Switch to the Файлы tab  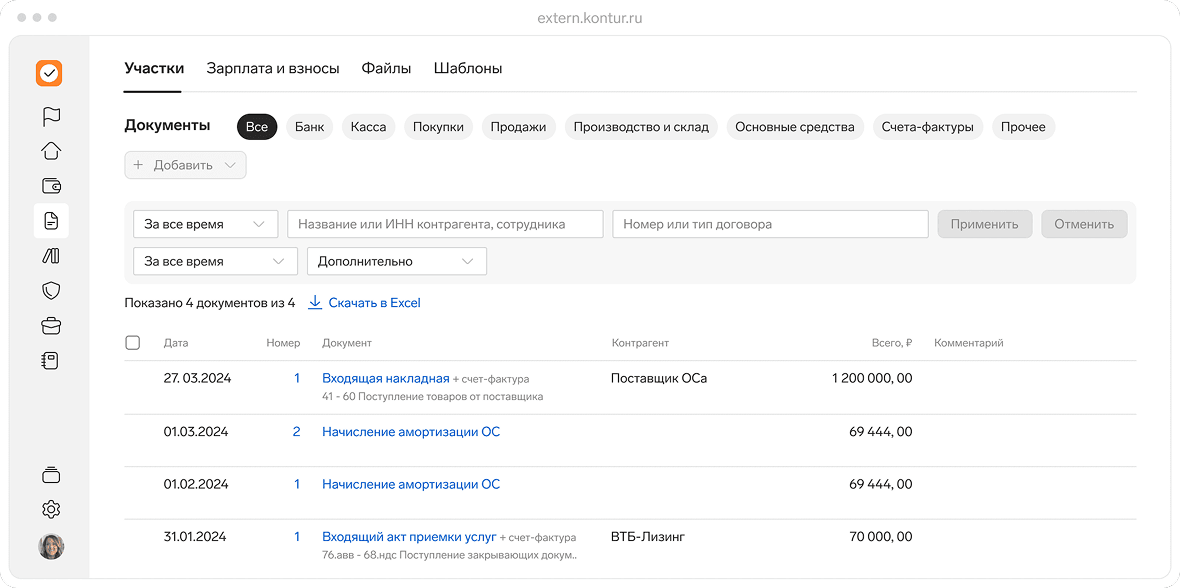(x=386, y=68)
